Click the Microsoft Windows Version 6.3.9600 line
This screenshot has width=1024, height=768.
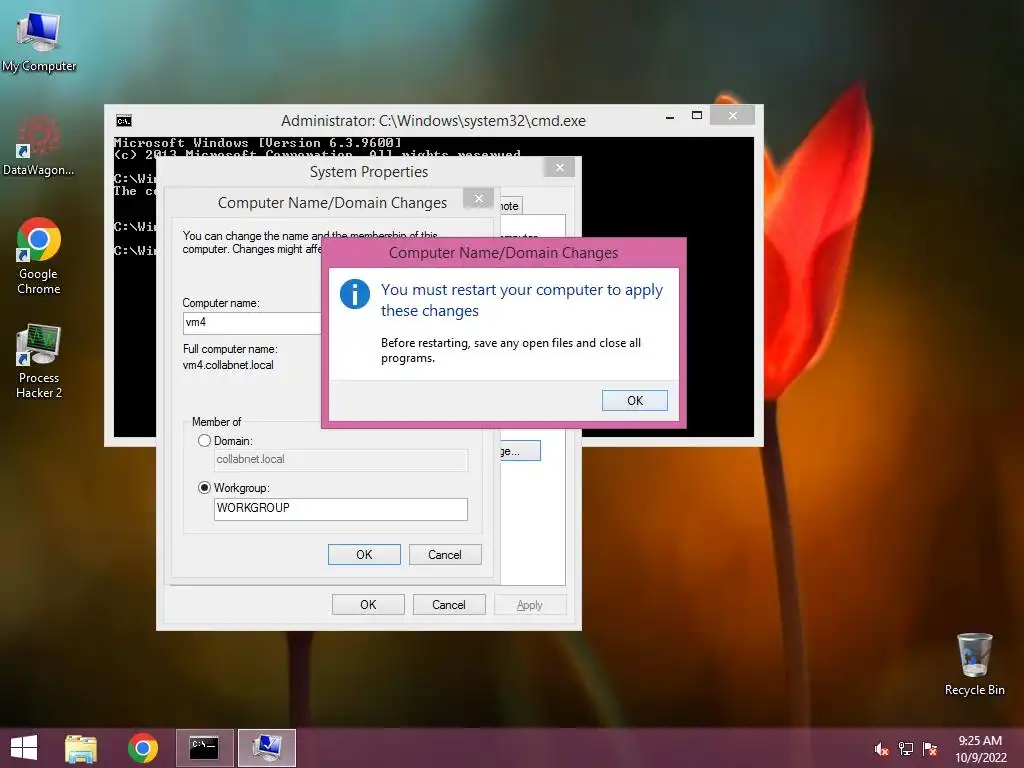click(x=257, y=142)
